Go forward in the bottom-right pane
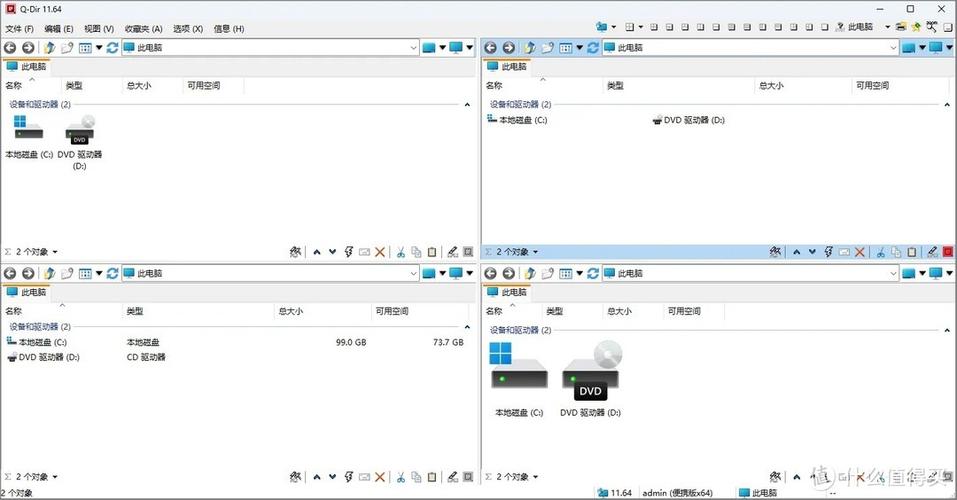The image size is (957, 500). [508, 274]
